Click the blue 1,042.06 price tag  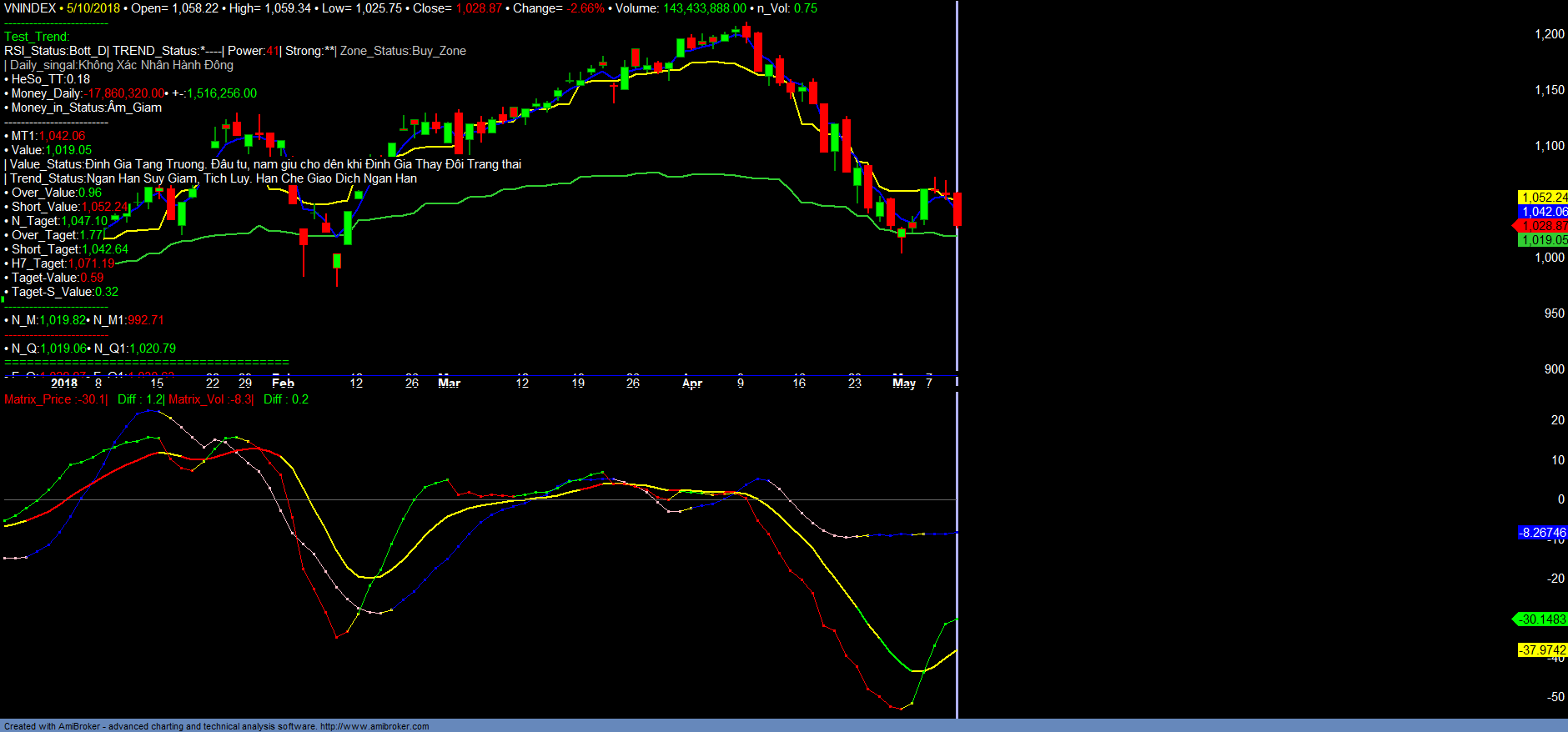click(x=1543, y=212)
